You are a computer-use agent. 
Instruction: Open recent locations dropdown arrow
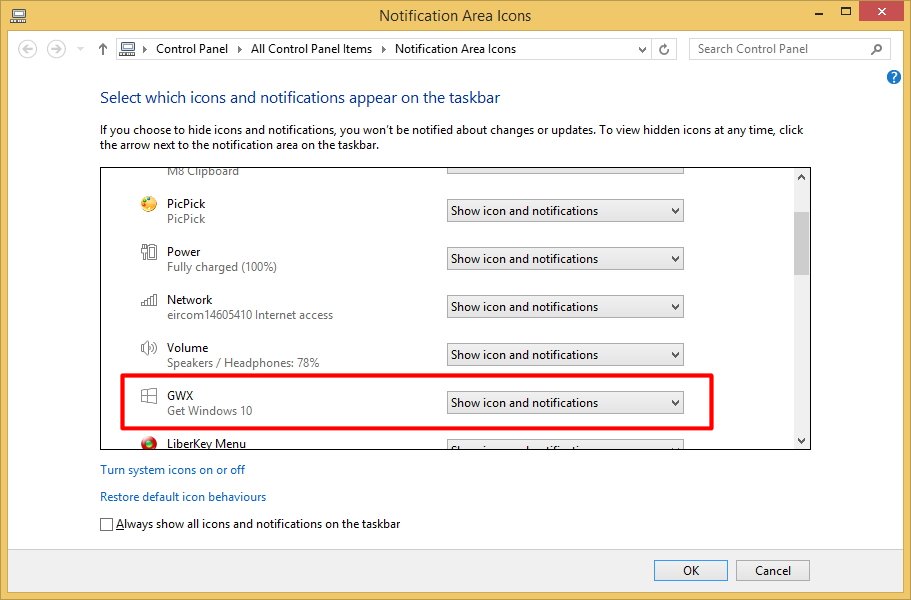click(x=80, y=49)
